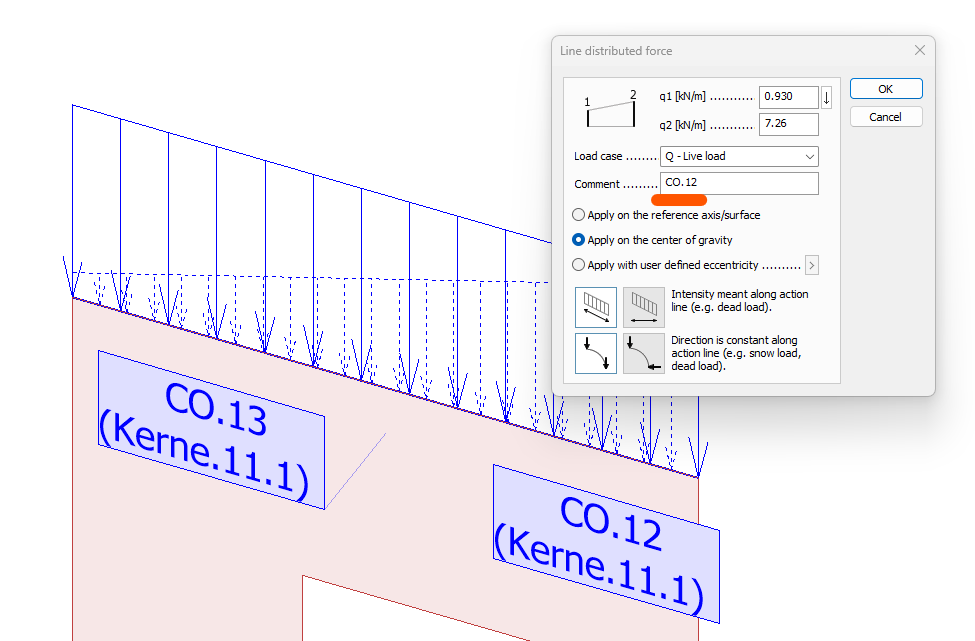Cancel the Line distributed force dialog
Screen dimensions: 975x641
(x=886, y=117)
